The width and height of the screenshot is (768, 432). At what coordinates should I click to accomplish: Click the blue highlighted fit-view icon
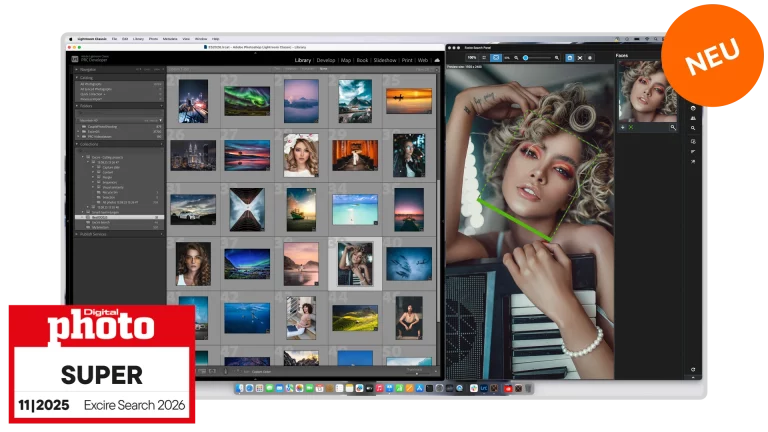coord(497,58)
